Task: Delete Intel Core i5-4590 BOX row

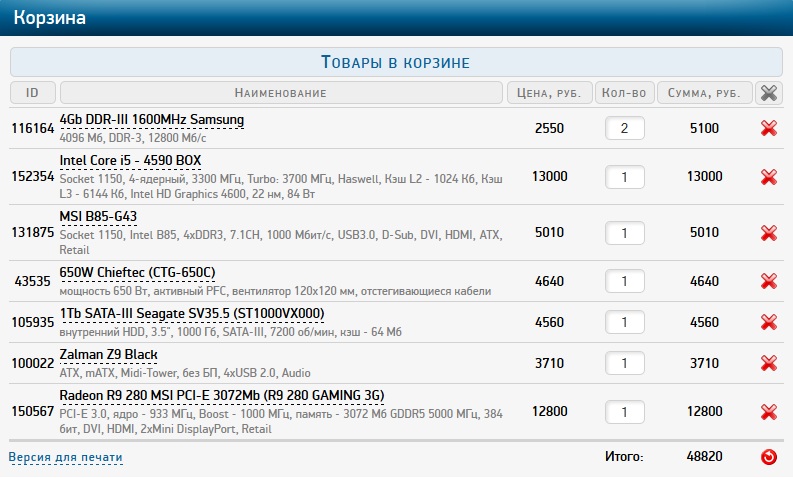Action: [768, 177]
